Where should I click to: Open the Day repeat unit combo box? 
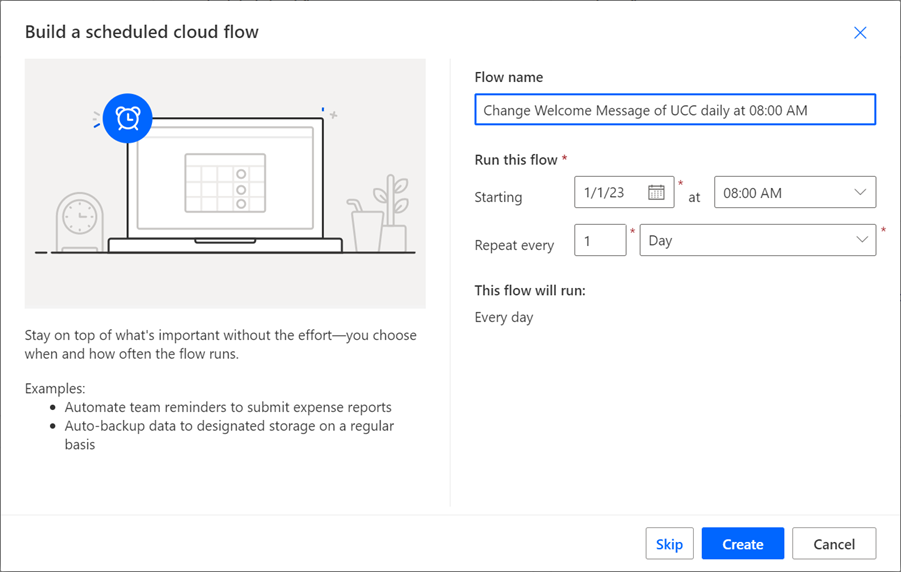[750, 241]
